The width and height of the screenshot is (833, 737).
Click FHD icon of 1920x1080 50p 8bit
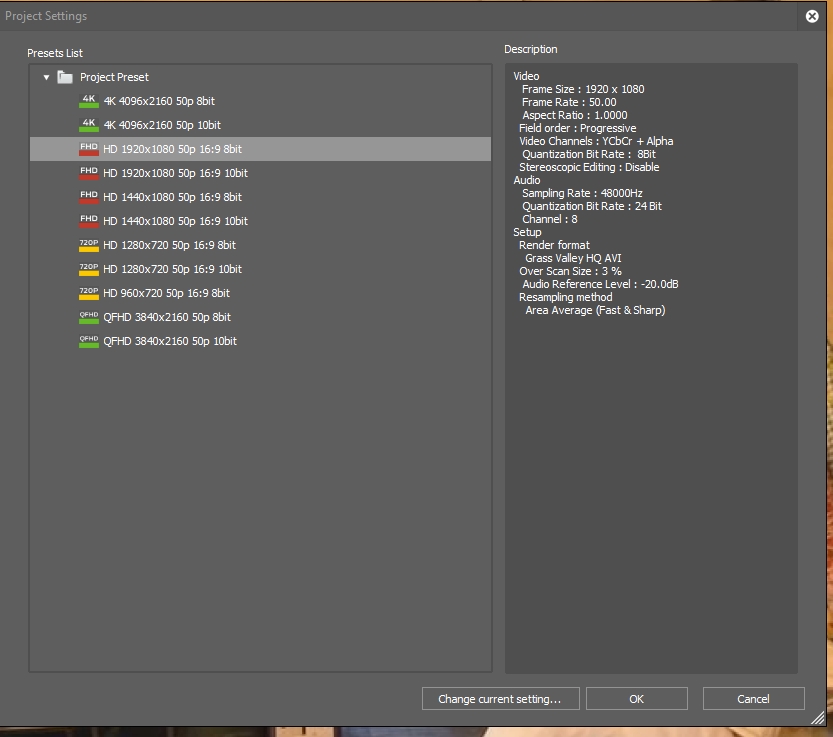pos(89,149)
